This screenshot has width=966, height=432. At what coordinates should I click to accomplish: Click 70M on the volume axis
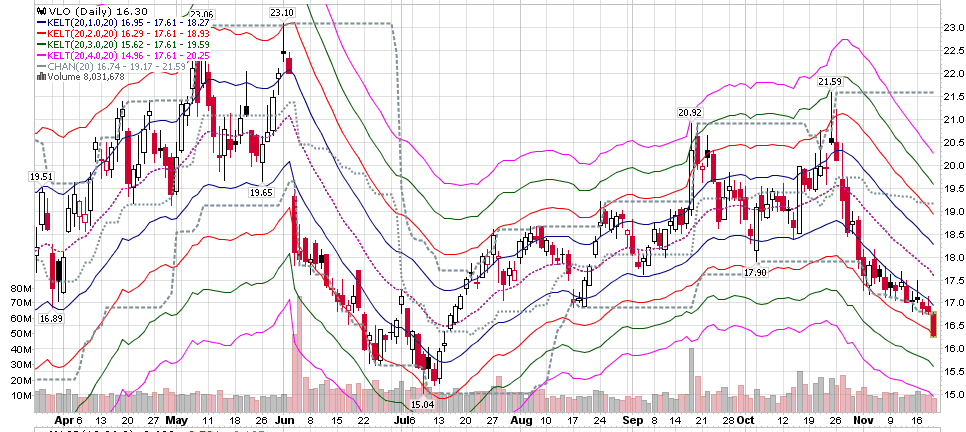point(20,303)
